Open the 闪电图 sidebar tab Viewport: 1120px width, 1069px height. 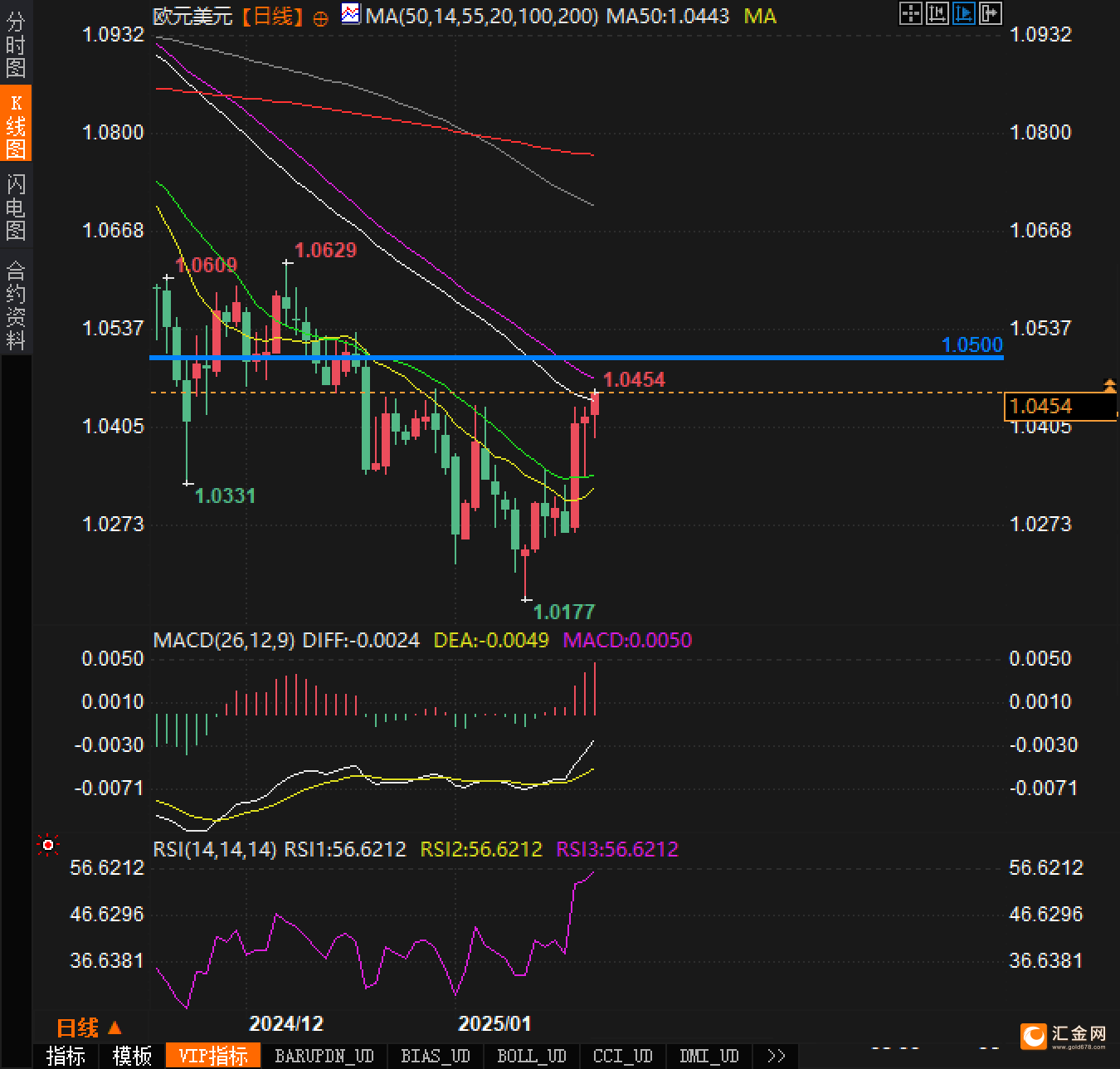pos(16,206)
